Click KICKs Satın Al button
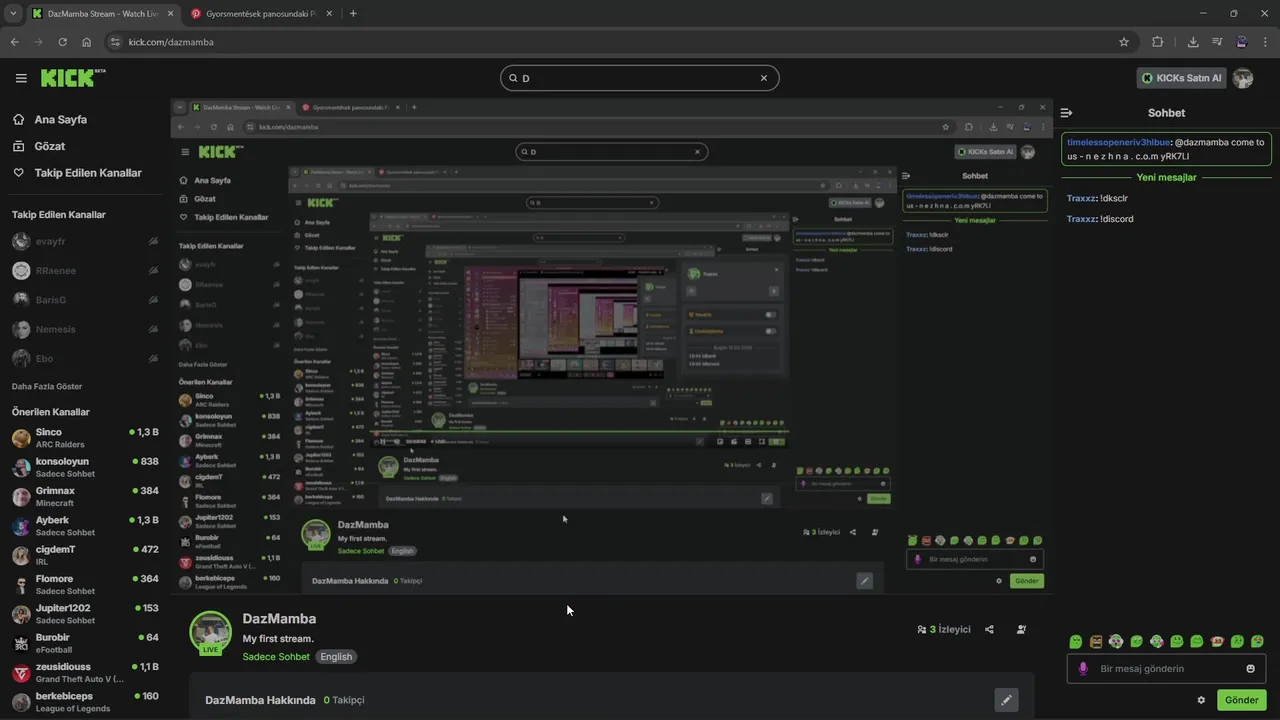The image size is (1280, 720). tap(1181, 78)
